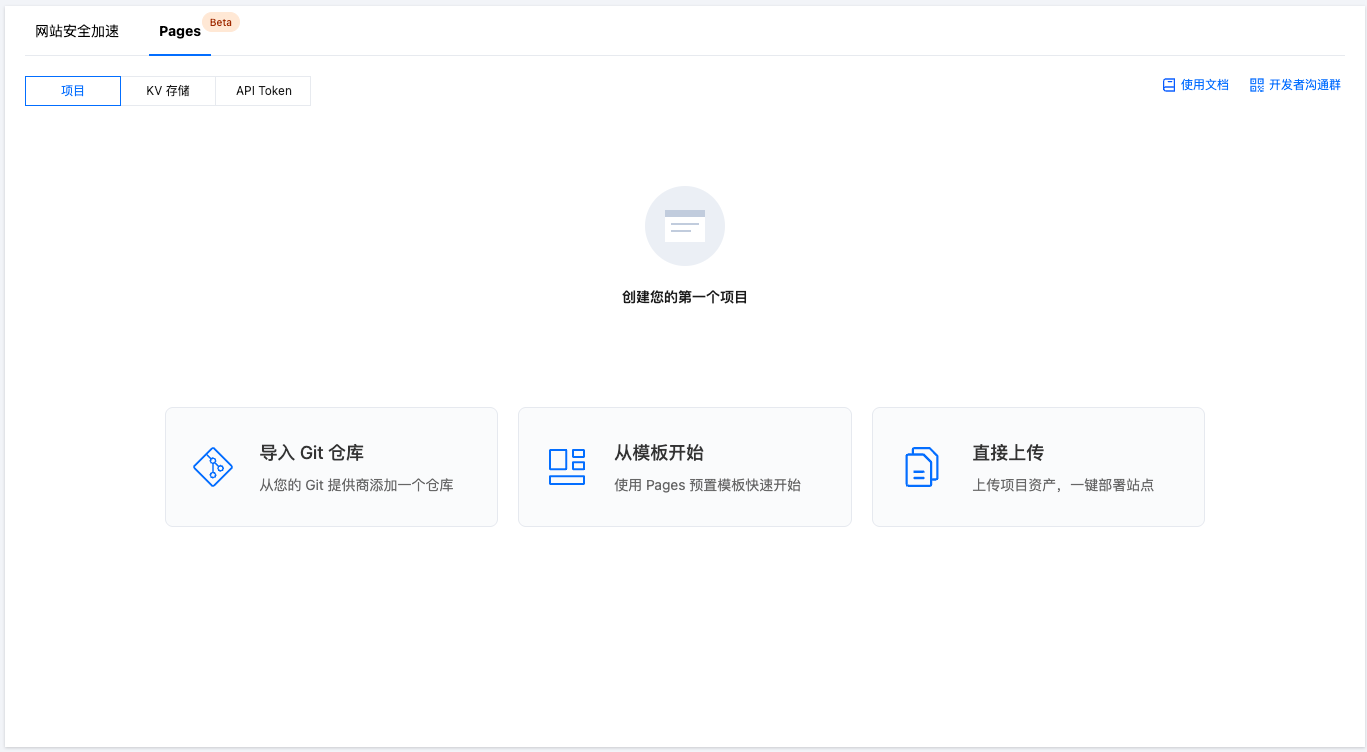This screenshot has width=1367, height=752.
Task: Click the empty project window illustration
Action: point(685,226)
